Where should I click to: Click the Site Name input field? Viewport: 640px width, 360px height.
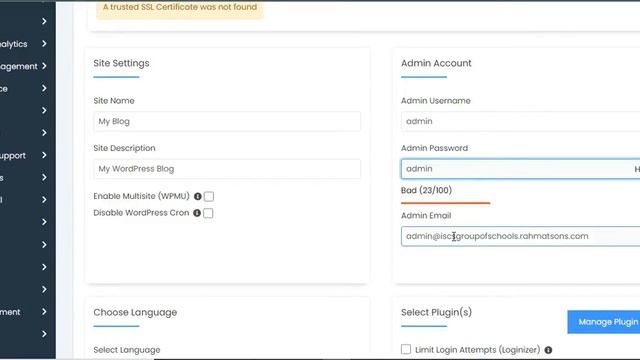pyautogui.click(x=227, y=121)
